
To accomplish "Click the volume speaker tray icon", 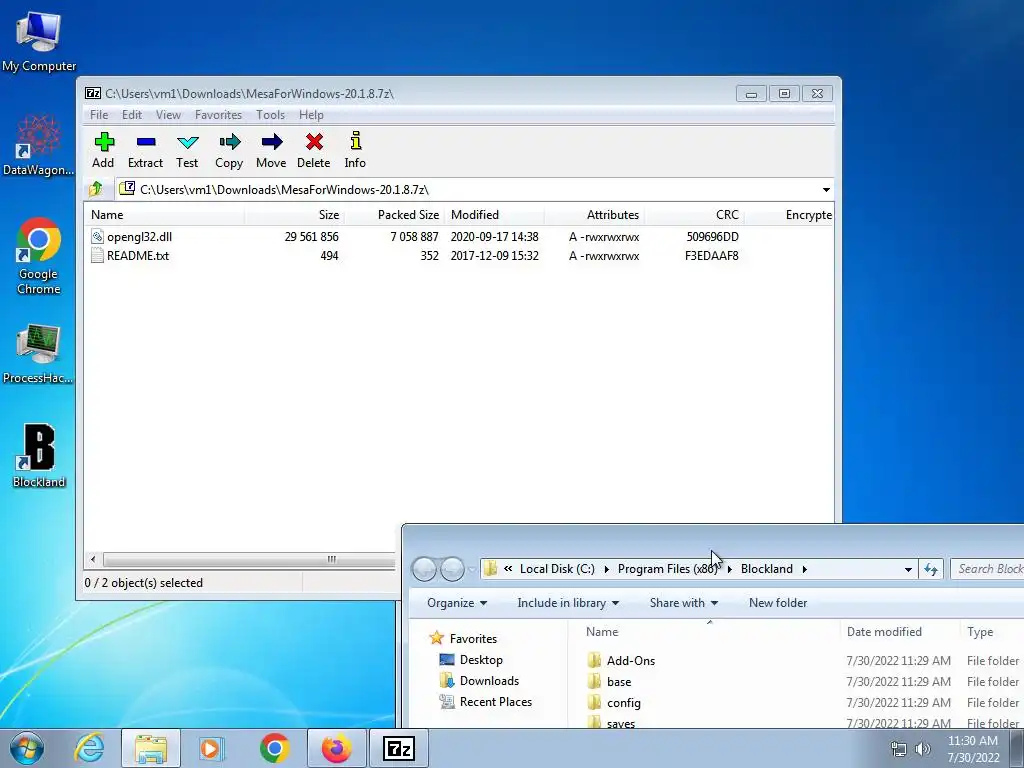I will 923,749.
